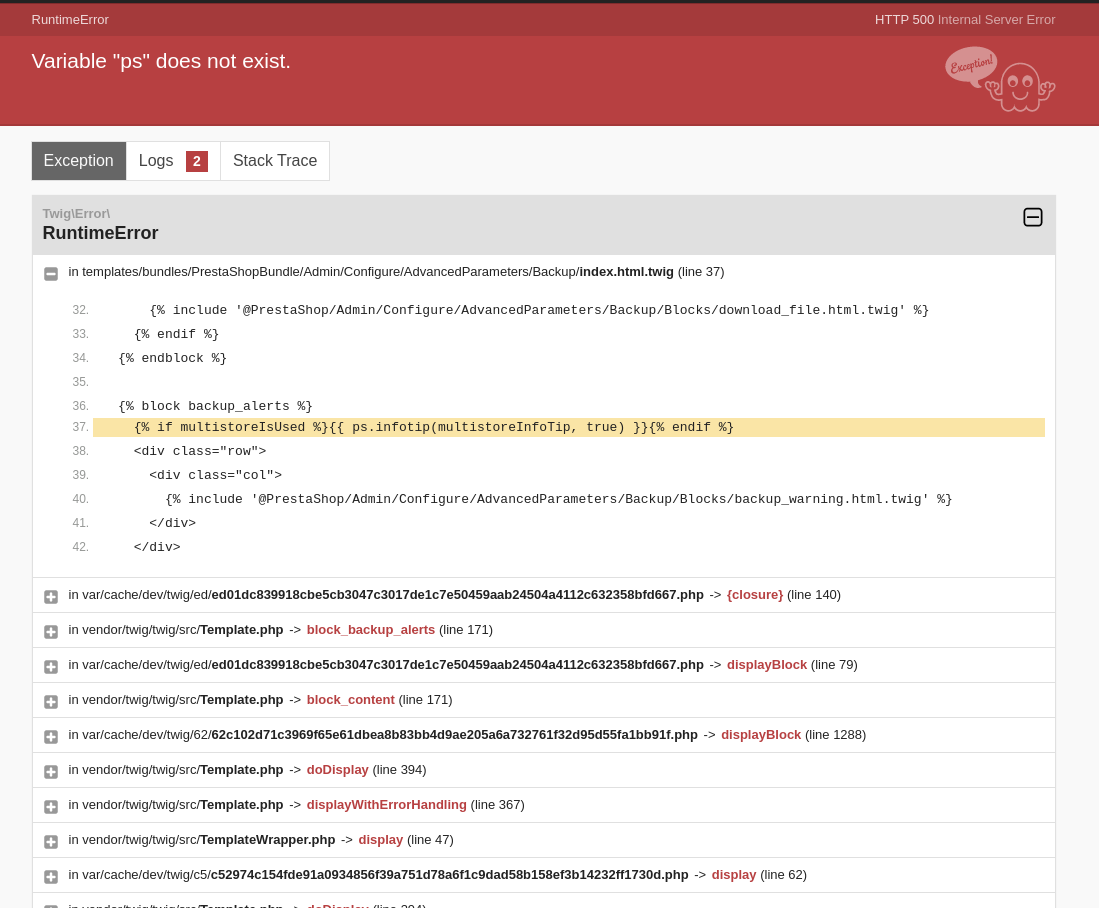Expand the displayWithErrorHandling frame
Screen dimensions: 1099x908
coord(50,806)
